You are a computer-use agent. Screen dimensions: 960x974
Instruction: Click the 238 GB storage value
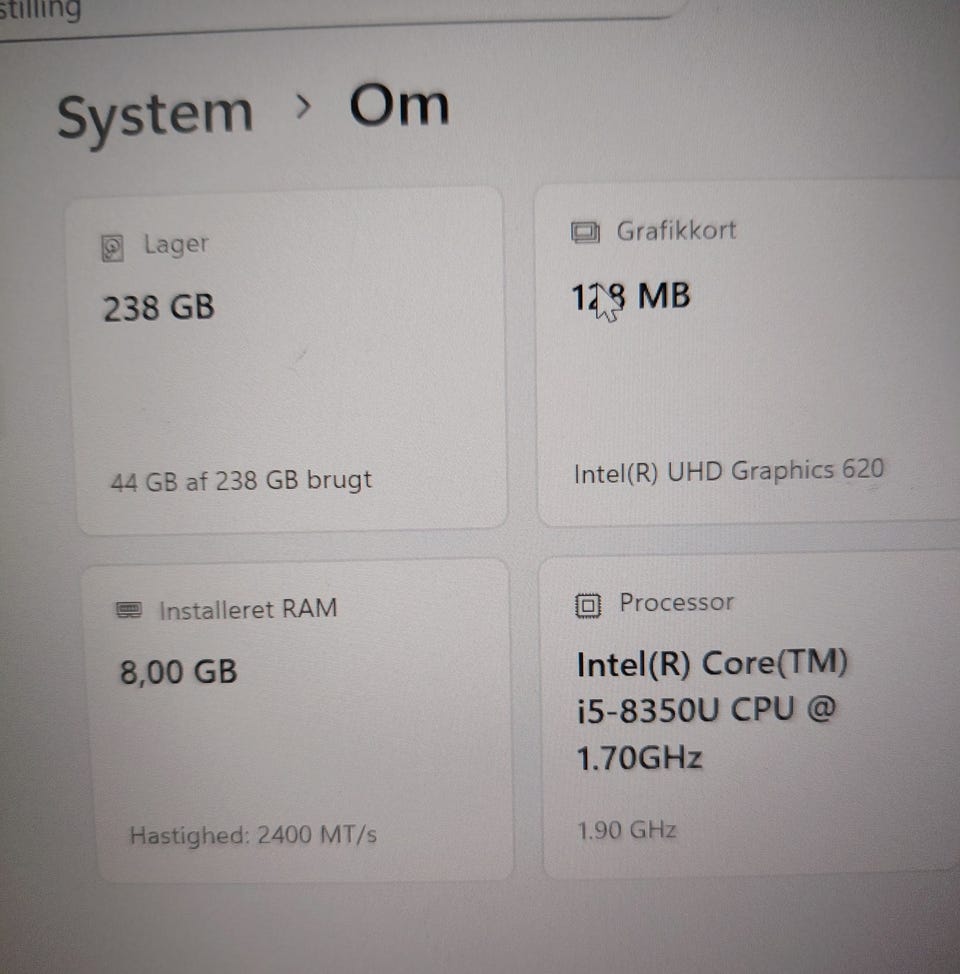[159, 308]
